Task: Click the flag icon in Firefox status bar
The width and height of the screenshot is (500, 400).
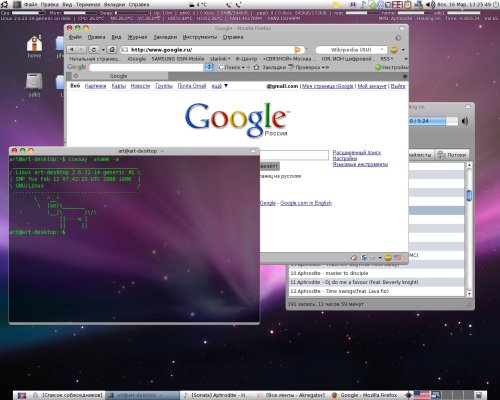Action: tap(397, 257)
